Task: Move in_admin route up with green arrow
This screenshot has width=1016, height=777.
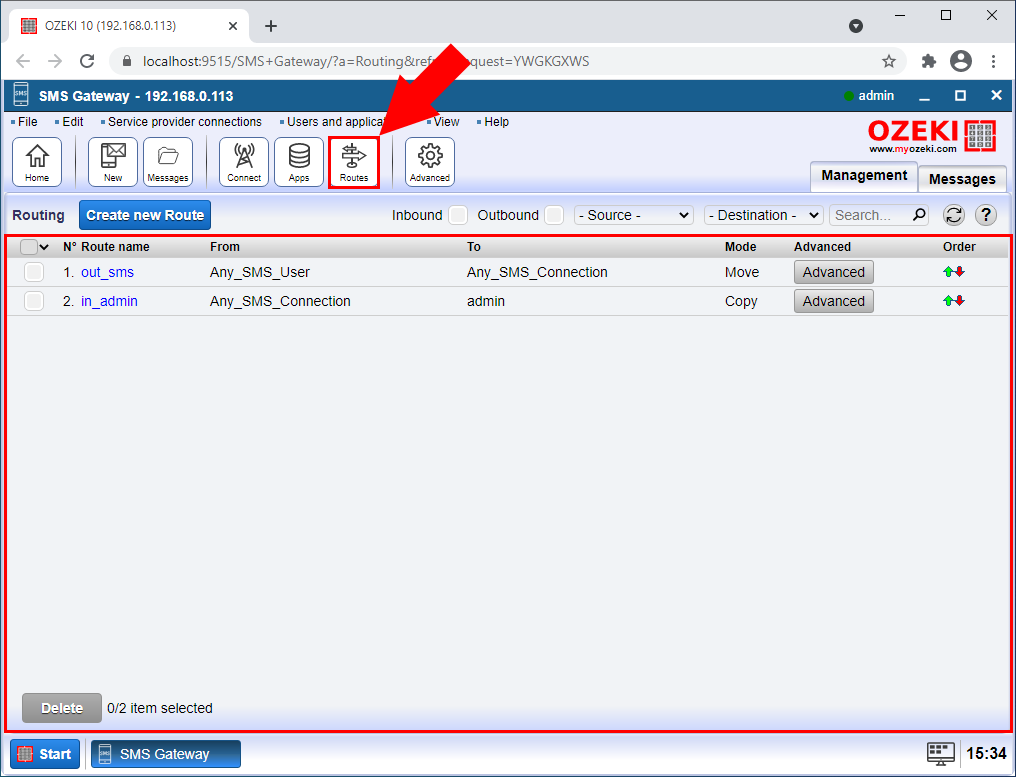Action: click(x=949, y=301)
